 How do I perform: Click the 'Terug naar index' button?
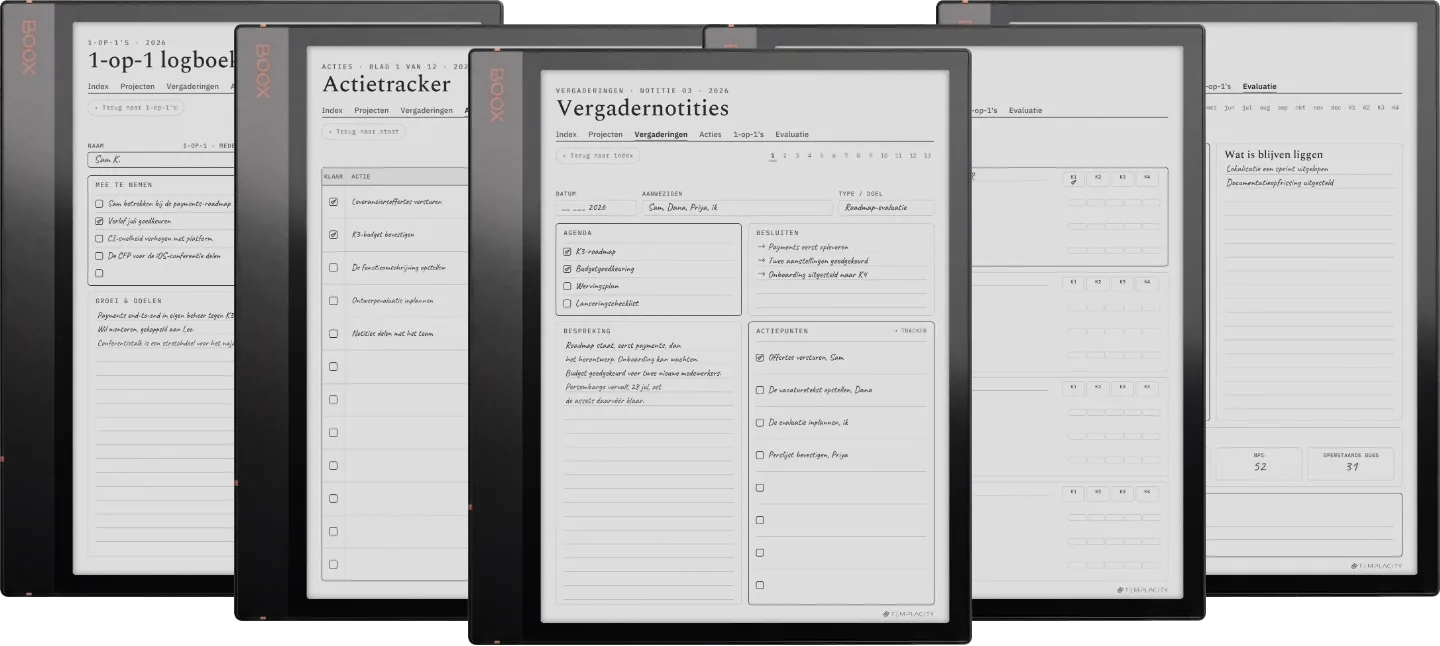pos(598,156)
